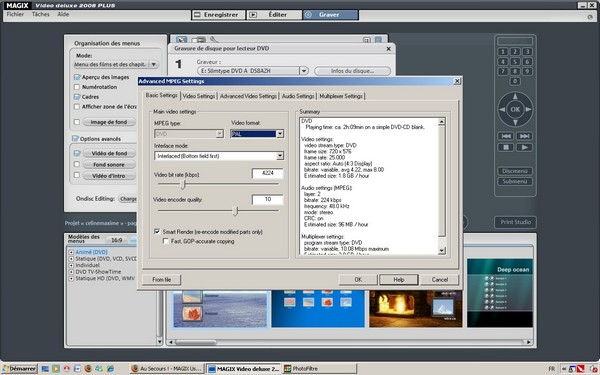The height and width of the screenshot is (375, 600).
Task: Click number 5 on the remote keypad
Action: click(x=515, y=61)
